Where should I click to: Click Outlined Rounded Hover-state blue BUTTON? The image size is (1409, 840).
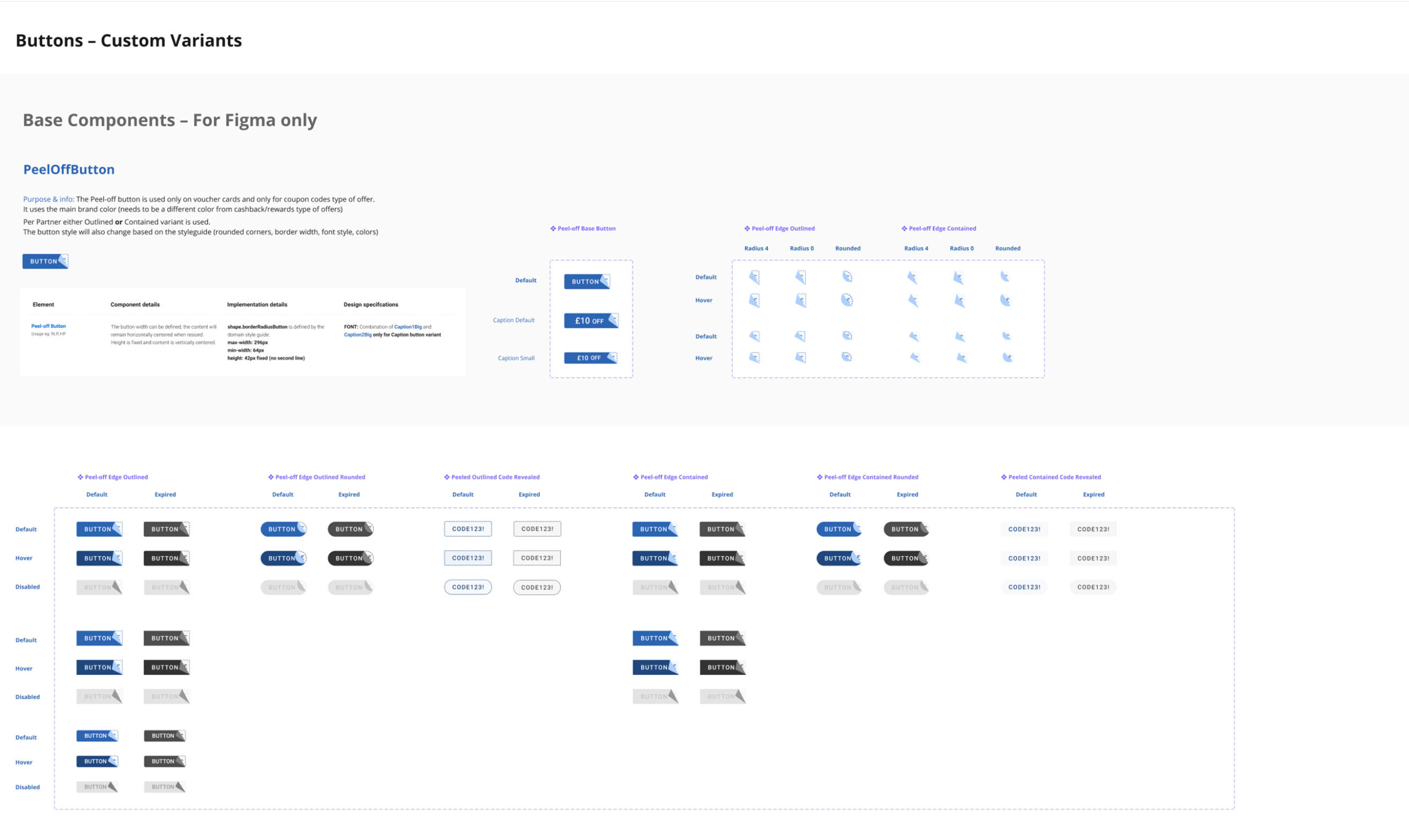(x=283, y=558)
